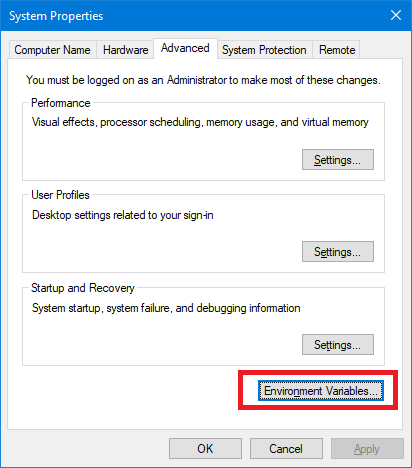Image resolution: width=412 pixels, height=468 pixels.
Task: Click the Startup and Recovery group heading
Action: [x=83, y=288]
